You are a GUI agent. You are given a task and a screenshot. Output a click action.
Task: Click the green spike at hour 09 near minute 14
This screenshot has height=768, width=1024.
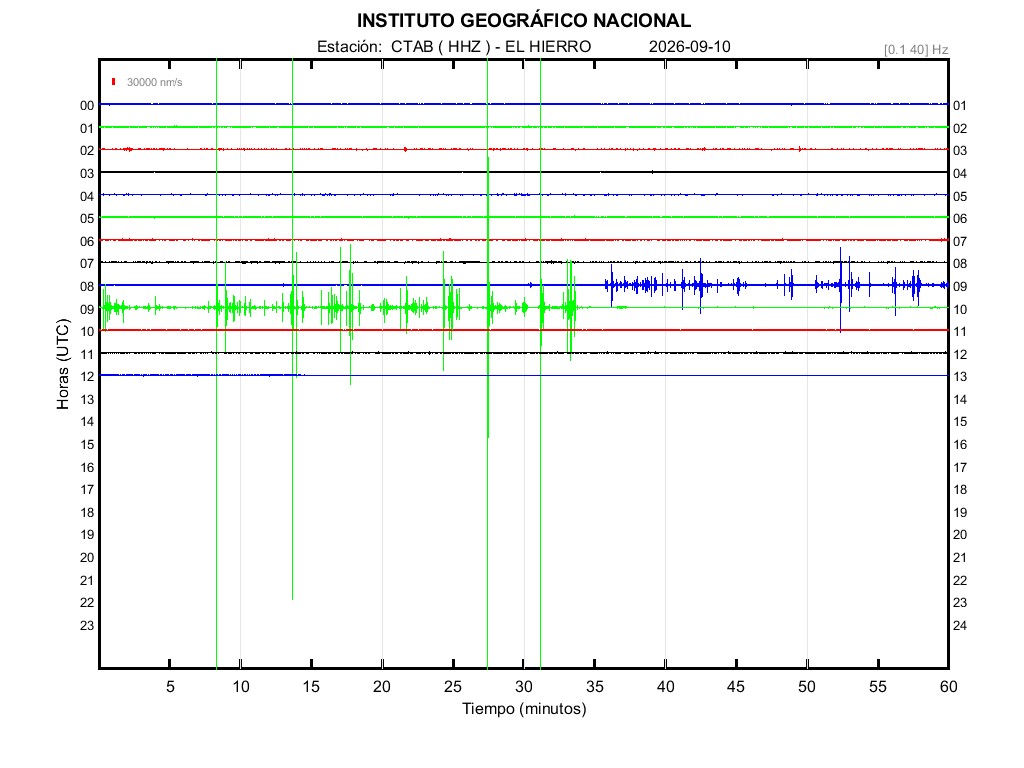293,307
